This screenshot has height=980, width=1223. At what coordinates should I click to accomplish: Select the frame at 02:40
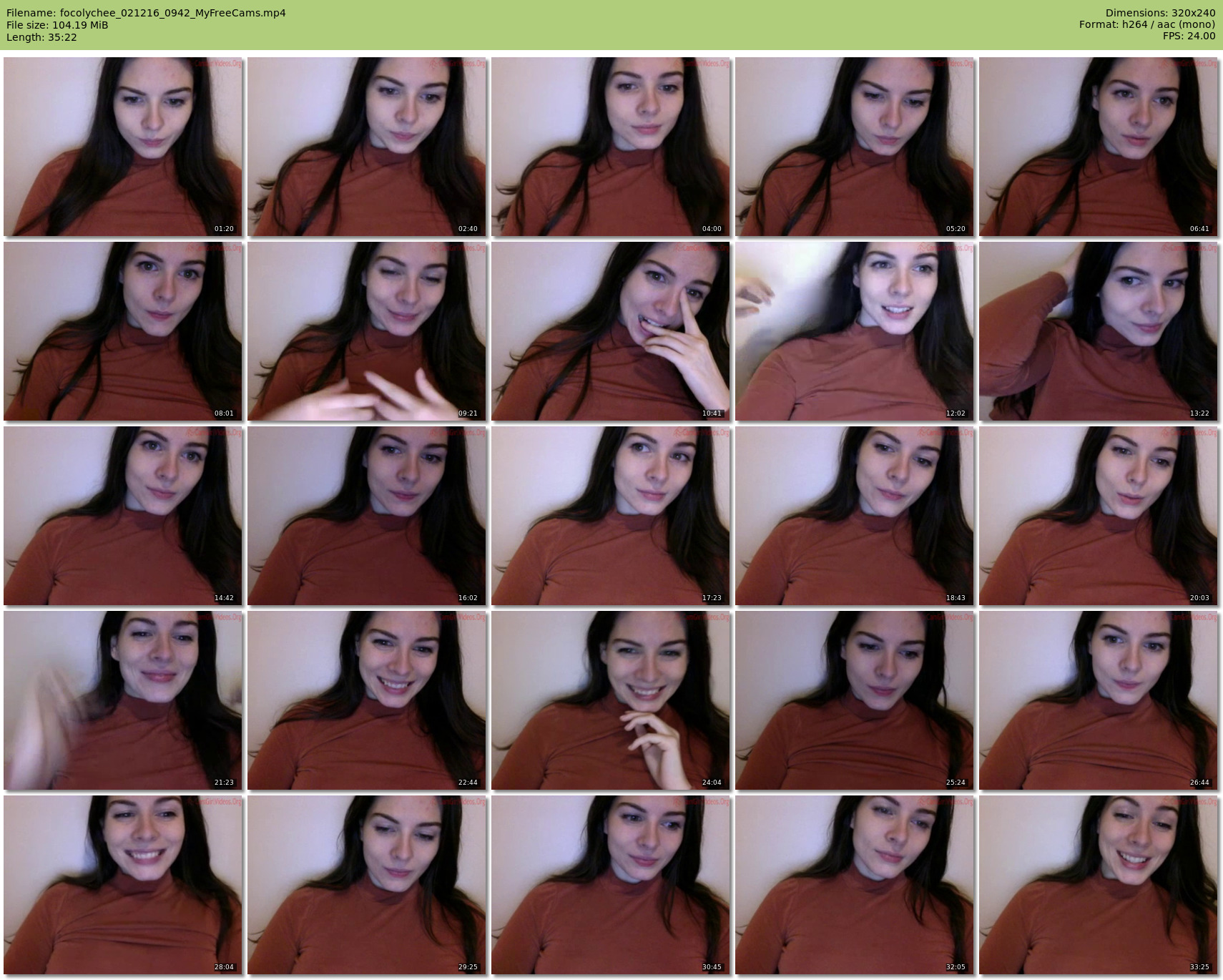point(367,147)
